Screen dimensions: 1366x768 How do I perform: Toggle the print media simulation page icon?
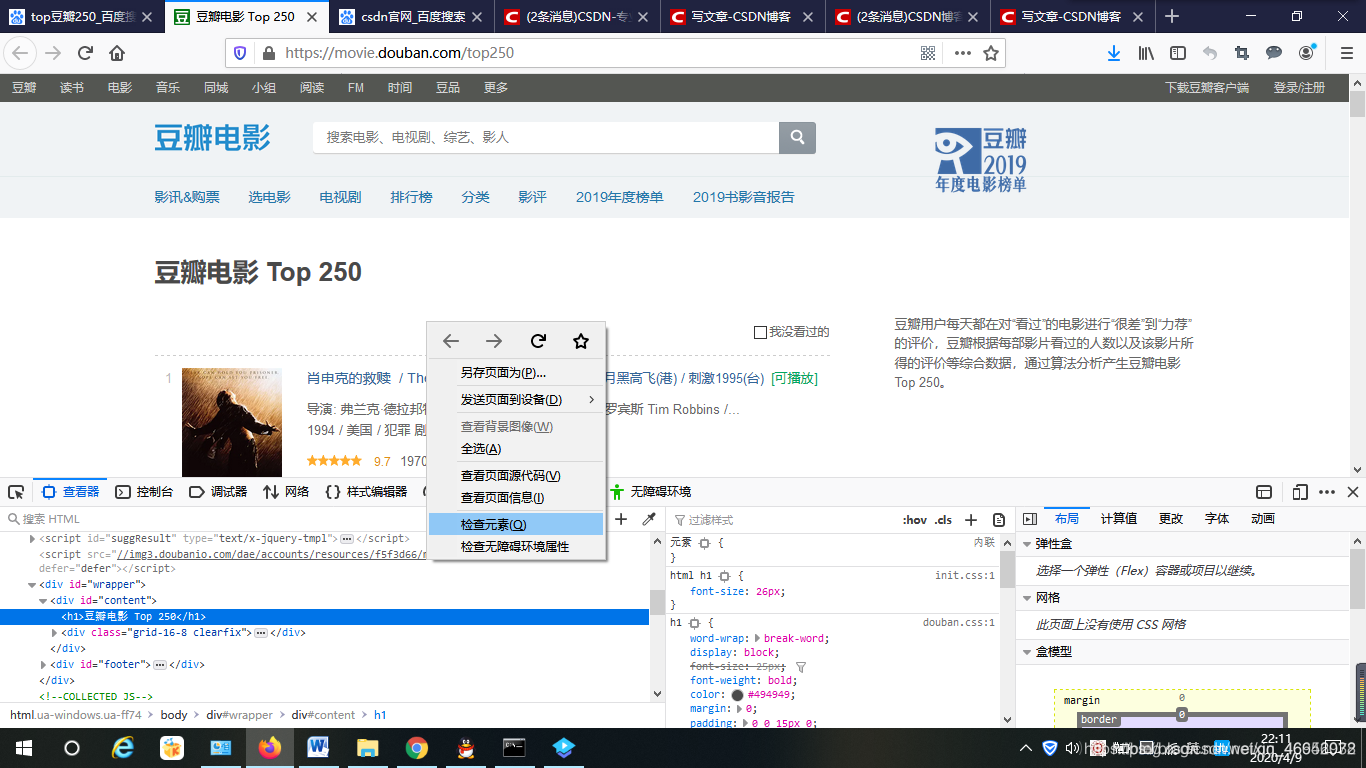click(x=999, y=520)
